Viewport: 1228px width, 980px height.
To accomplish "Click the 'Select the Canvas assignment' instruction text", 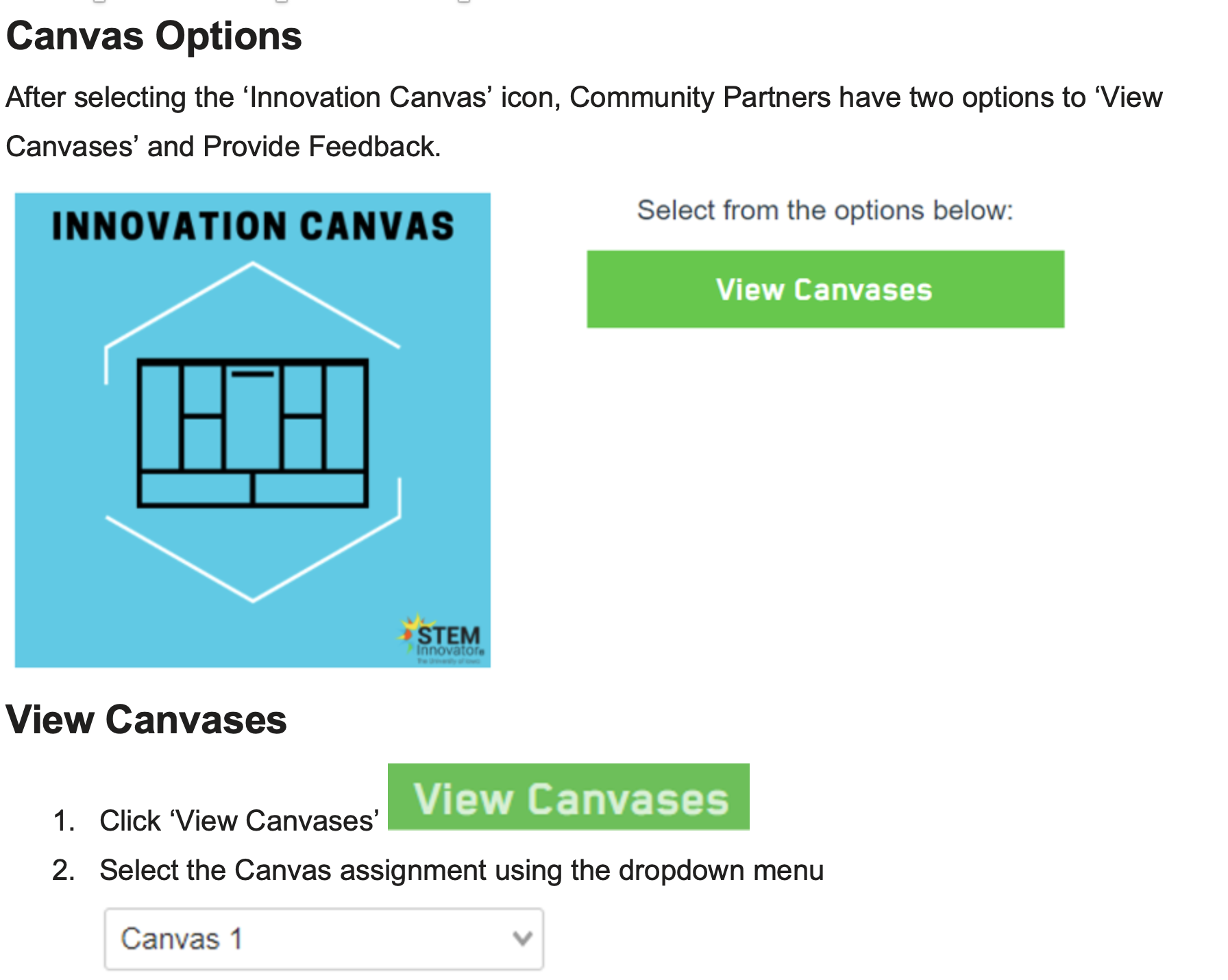I will click(461, 870).
